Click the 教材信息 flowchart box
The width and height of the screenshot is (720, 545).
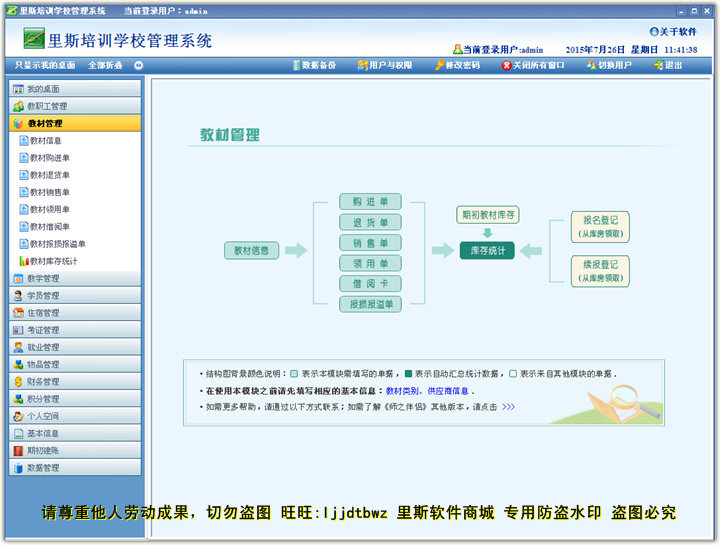(251, 251)
